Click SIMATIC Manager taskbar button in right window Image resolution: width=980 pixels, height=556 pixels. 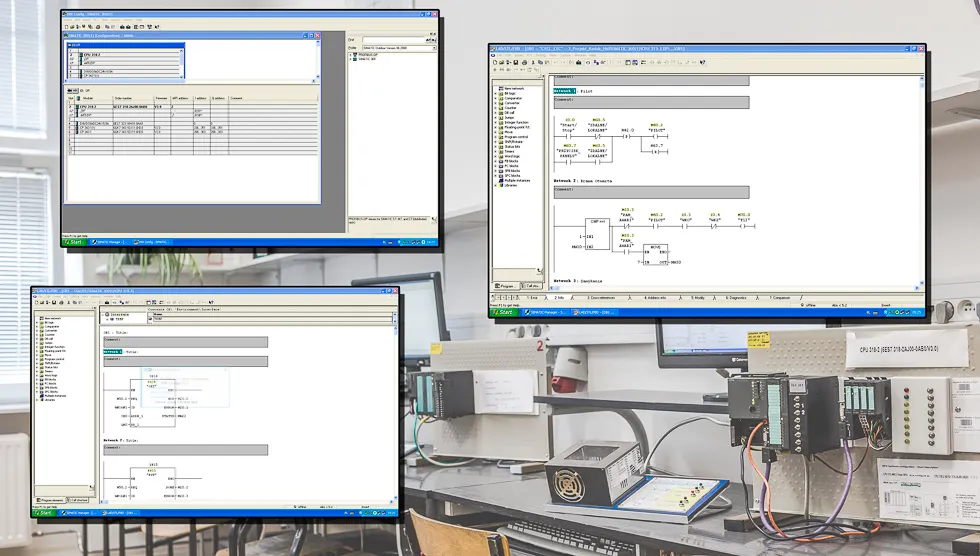546,312
